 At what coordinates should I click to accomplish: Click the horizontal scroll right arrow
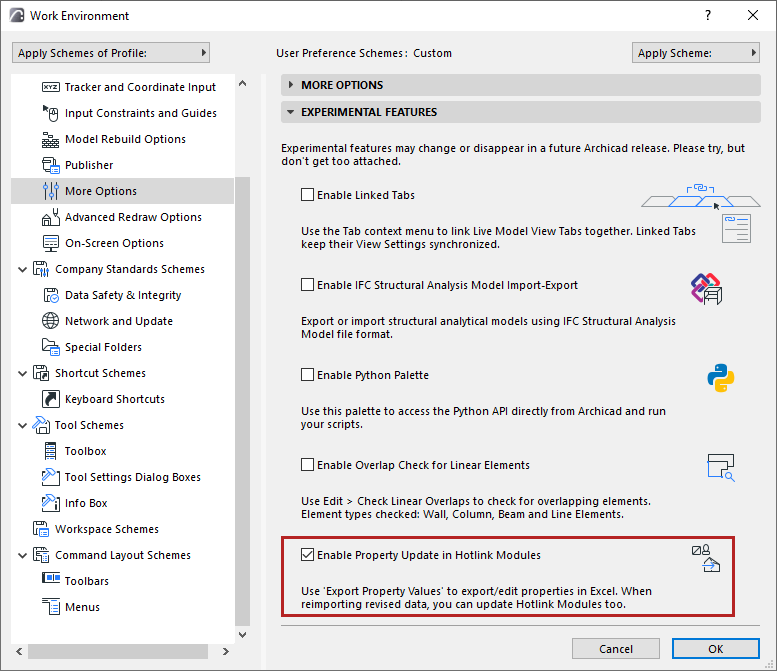pyautogui.click(x=225, y=651)
